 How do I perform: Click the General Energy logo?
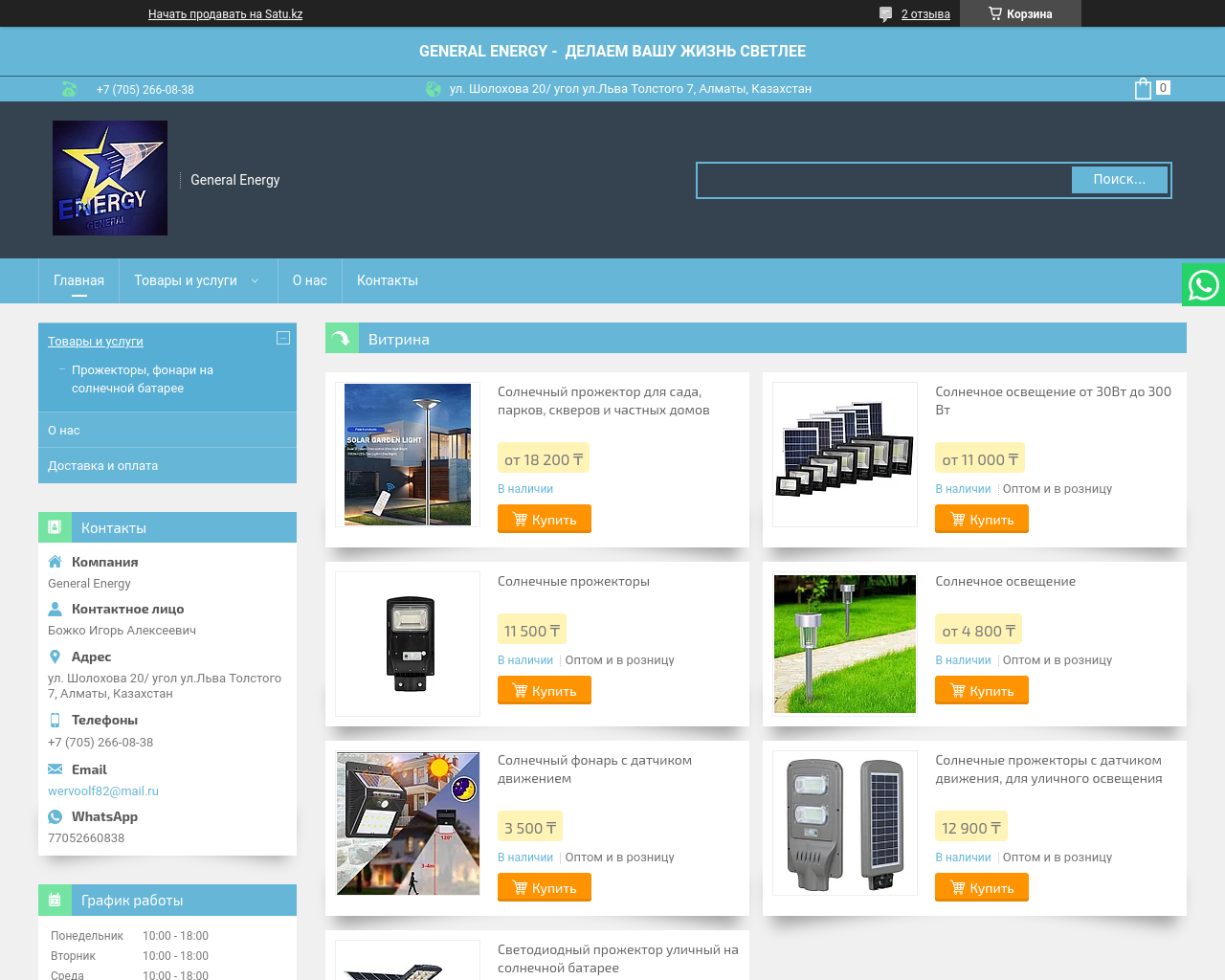[110, 178]
